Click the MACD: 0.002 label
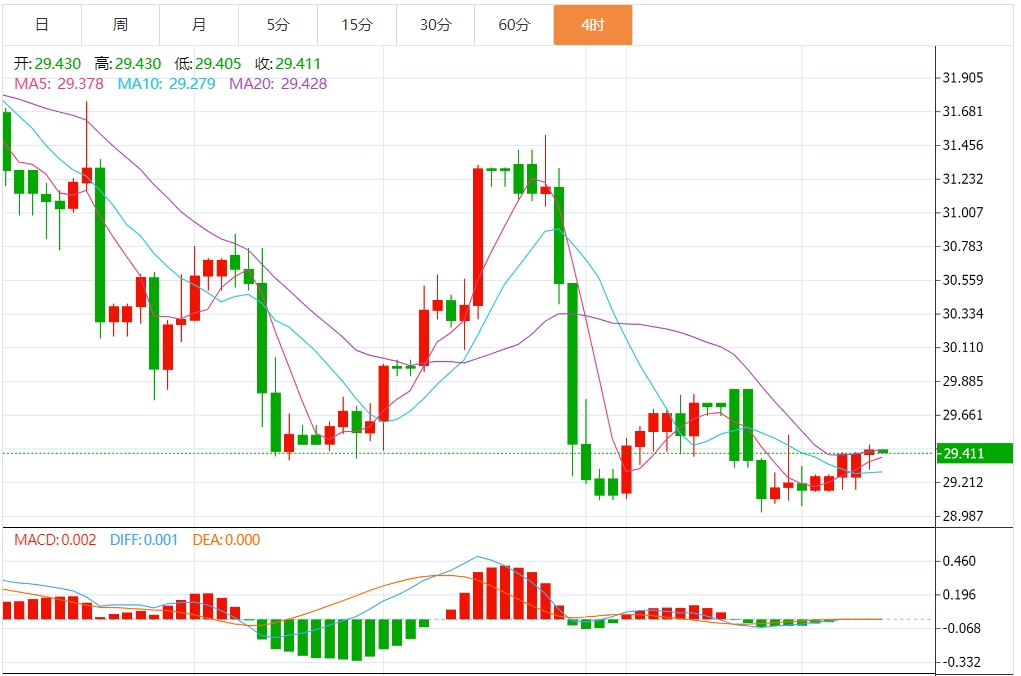 55,540
